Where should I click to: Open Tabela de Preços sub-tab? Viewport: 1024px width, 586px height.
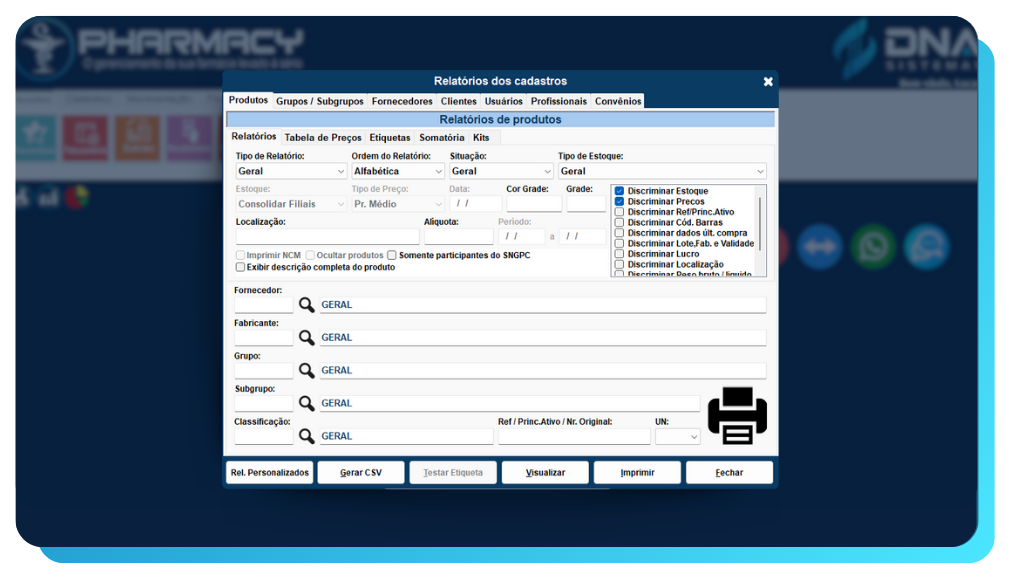(x=323, y=137)
